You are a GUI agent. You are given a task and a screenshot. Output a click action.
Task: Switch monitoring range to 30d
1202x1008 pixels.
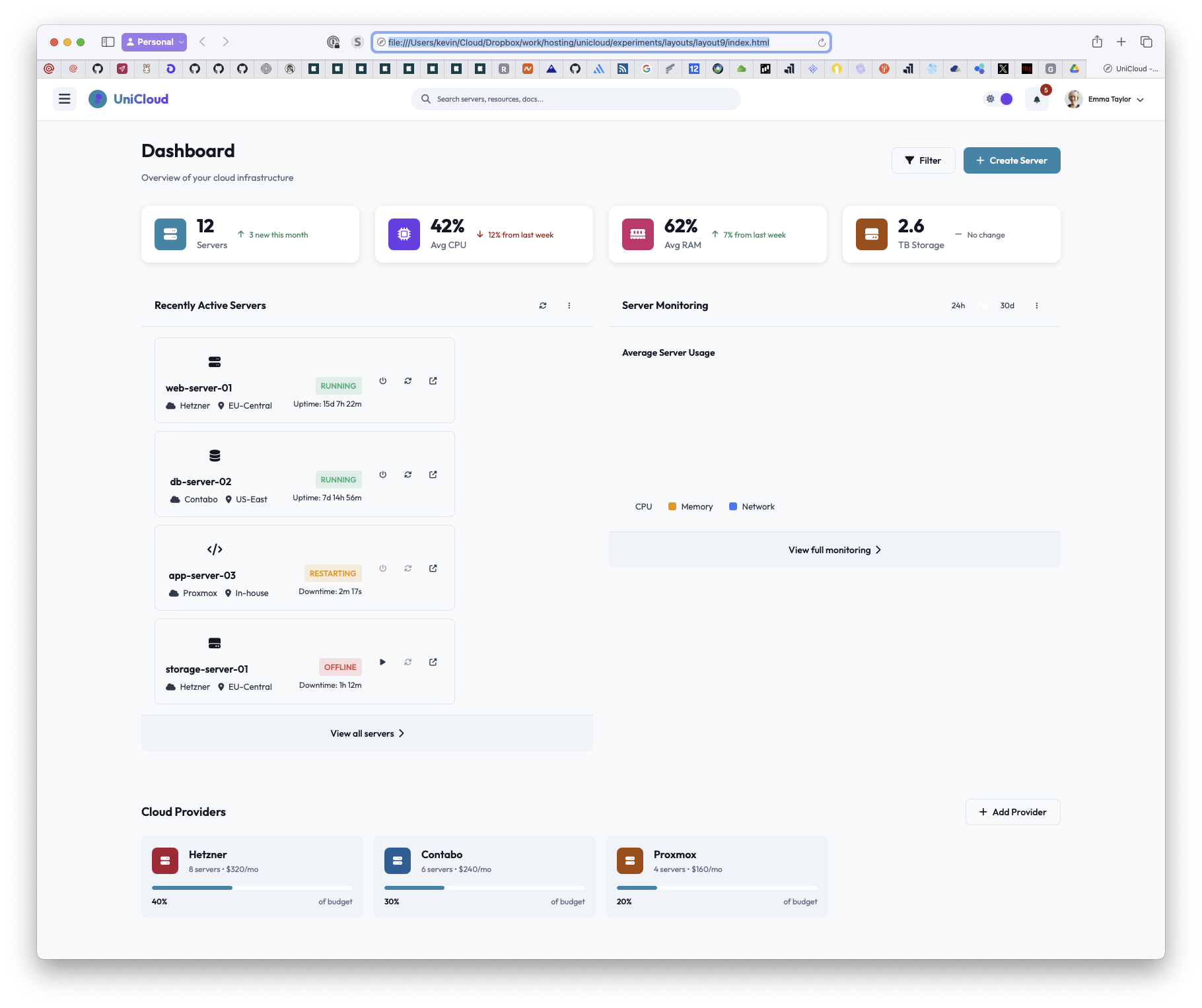click(x=1007, y=306)
